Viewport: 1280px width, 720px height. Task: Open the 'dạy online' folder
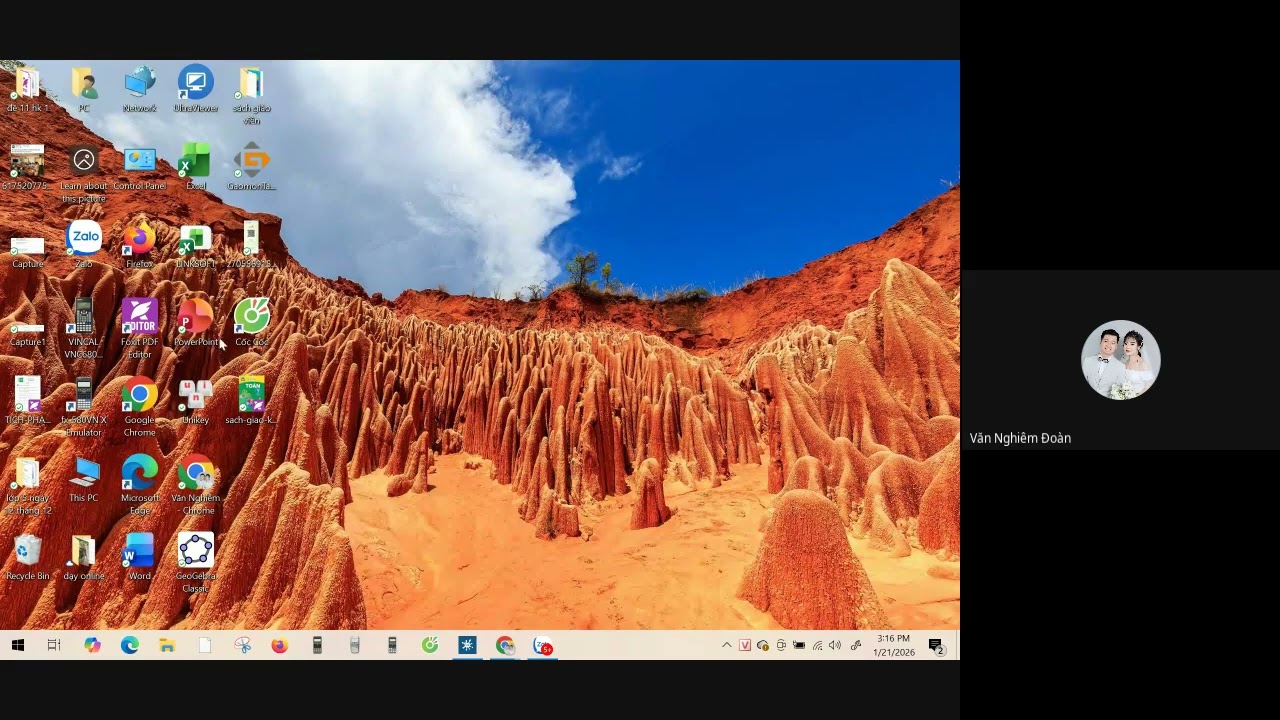[84, 558]
